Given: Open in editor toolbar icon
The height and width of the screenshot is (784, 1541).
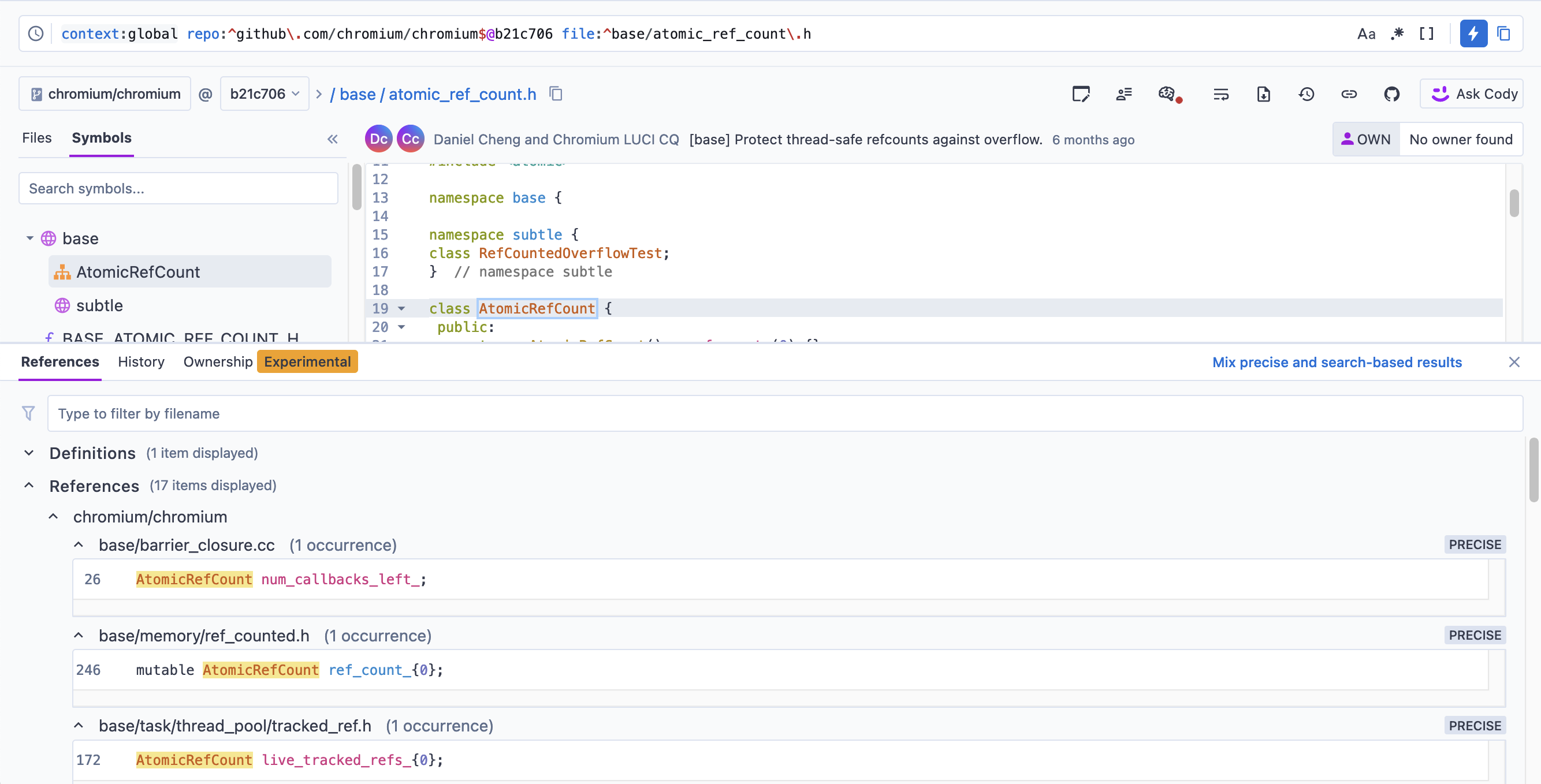Looking at the screenshot, I should (1080, 94).
